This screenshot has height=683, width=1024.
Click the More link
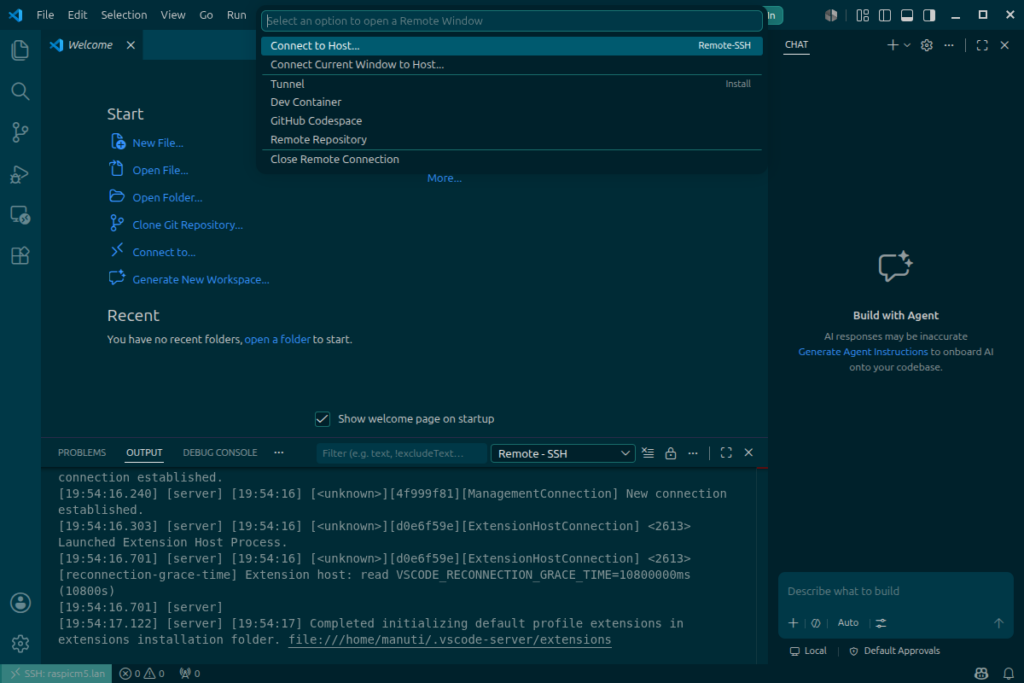444,178
